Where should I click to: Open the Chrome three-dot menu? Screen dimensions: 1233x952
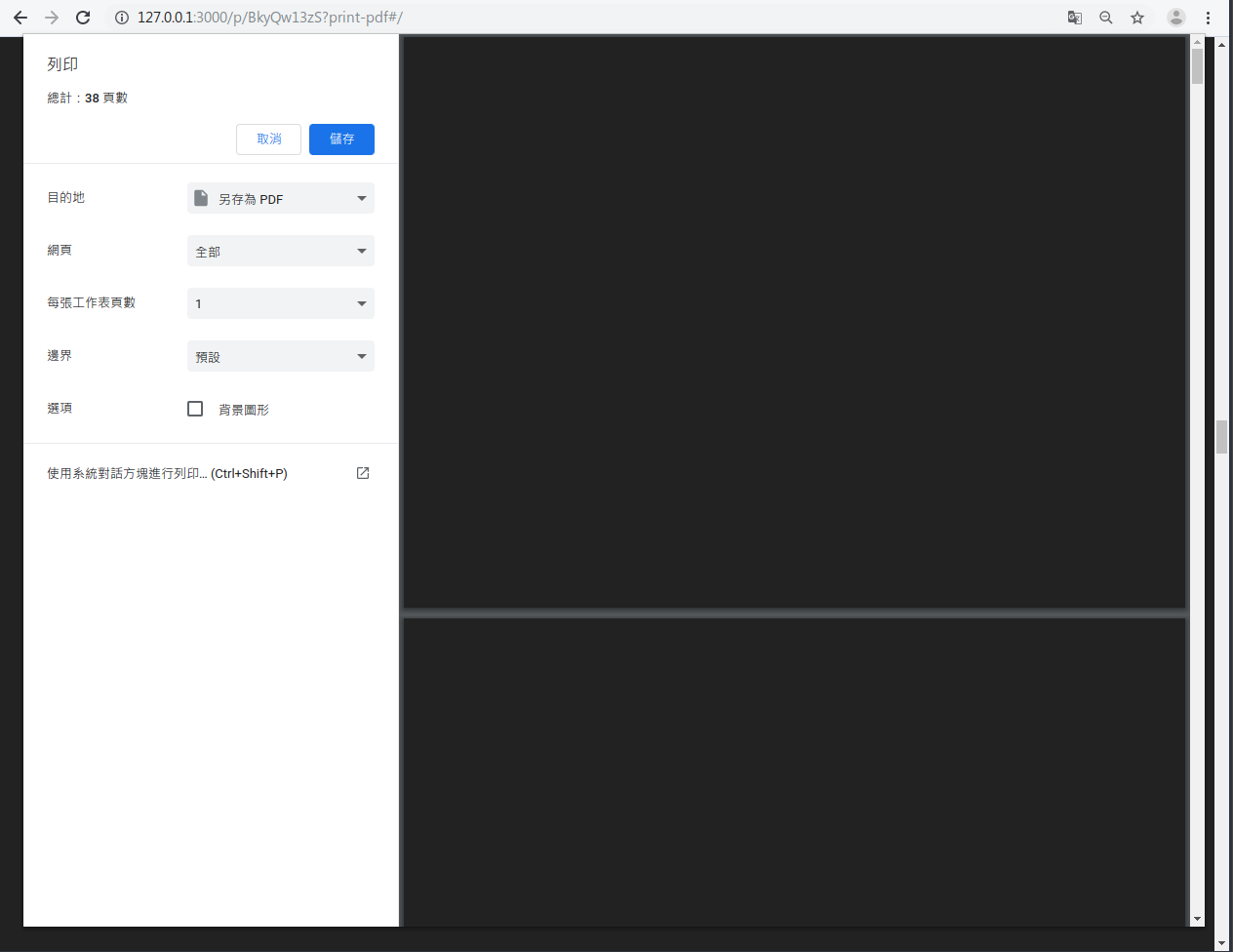pos(1208,18)
